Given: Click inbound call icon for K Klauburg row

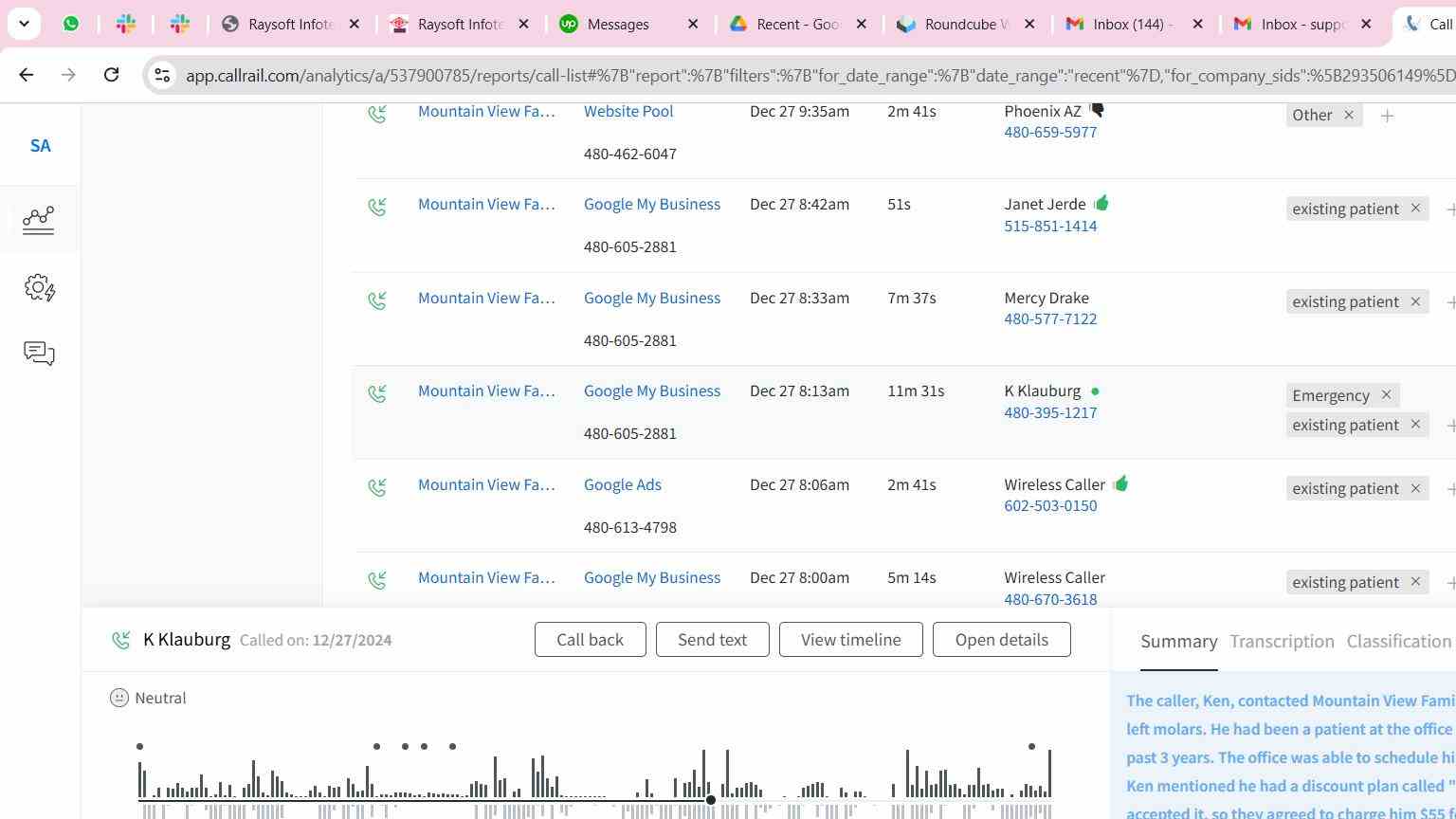Looking at the screenshot, I should point(377,392).
